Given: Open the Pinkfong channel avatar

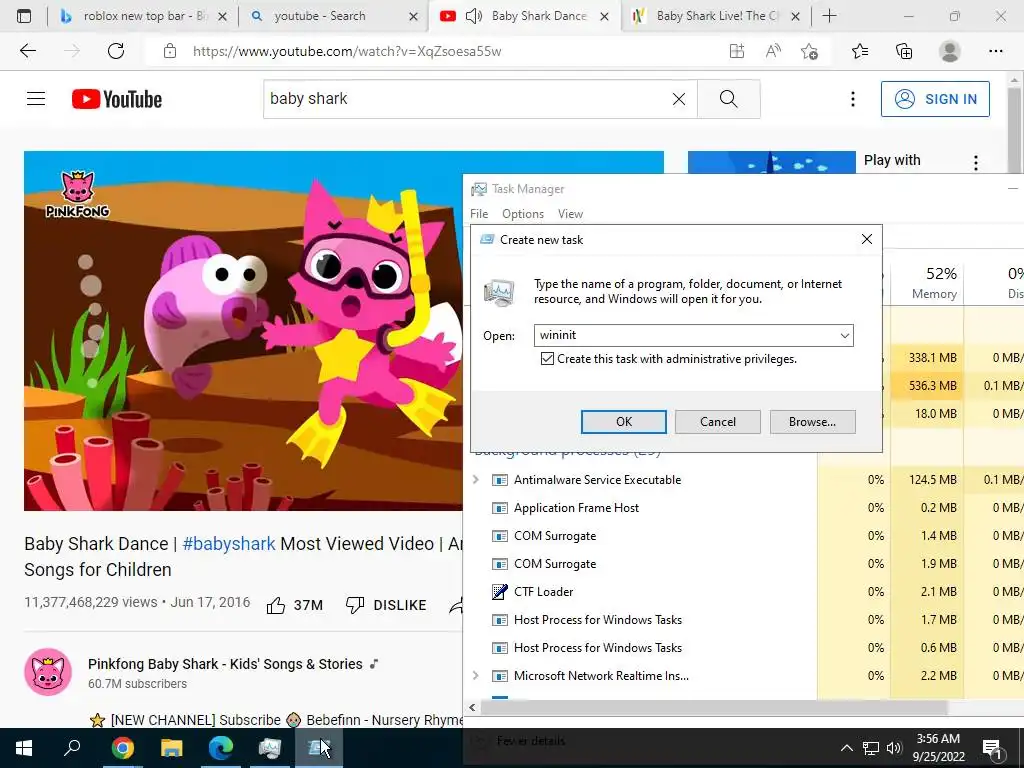Looking at the screenshot, I should tap(48, 672).
